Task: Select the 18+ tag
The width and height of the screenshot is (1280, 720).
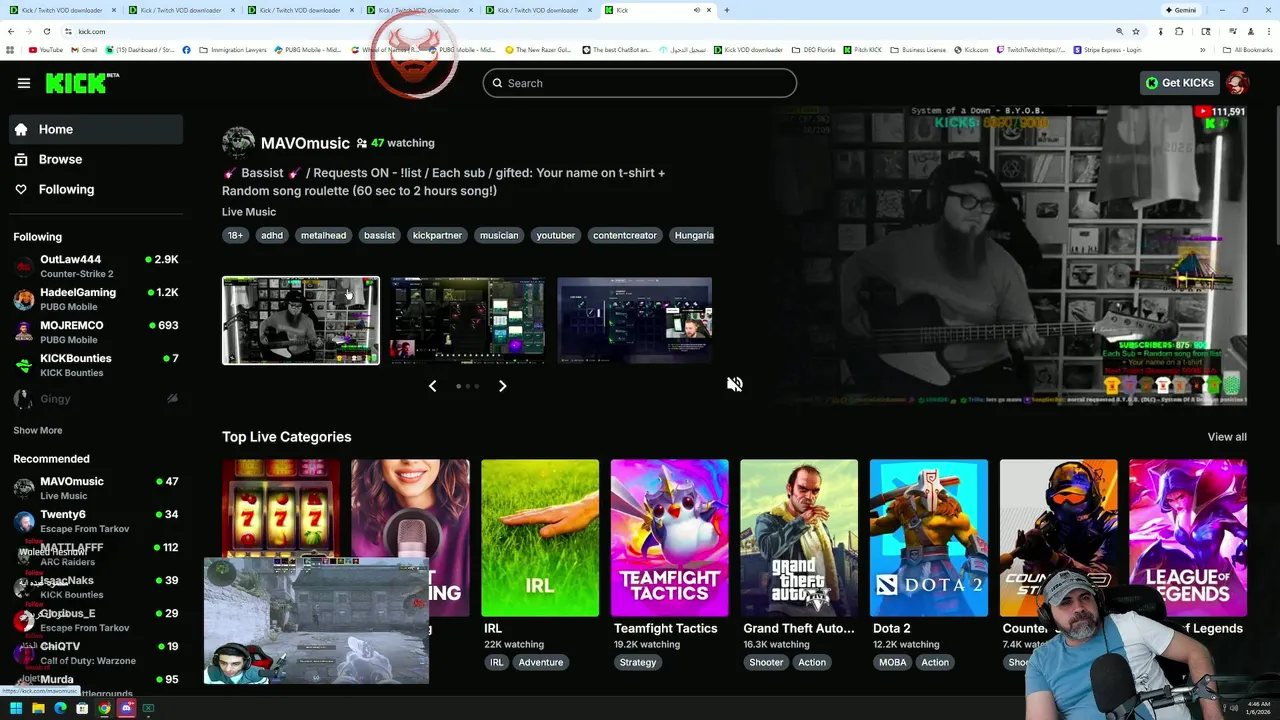Action: 235,235
